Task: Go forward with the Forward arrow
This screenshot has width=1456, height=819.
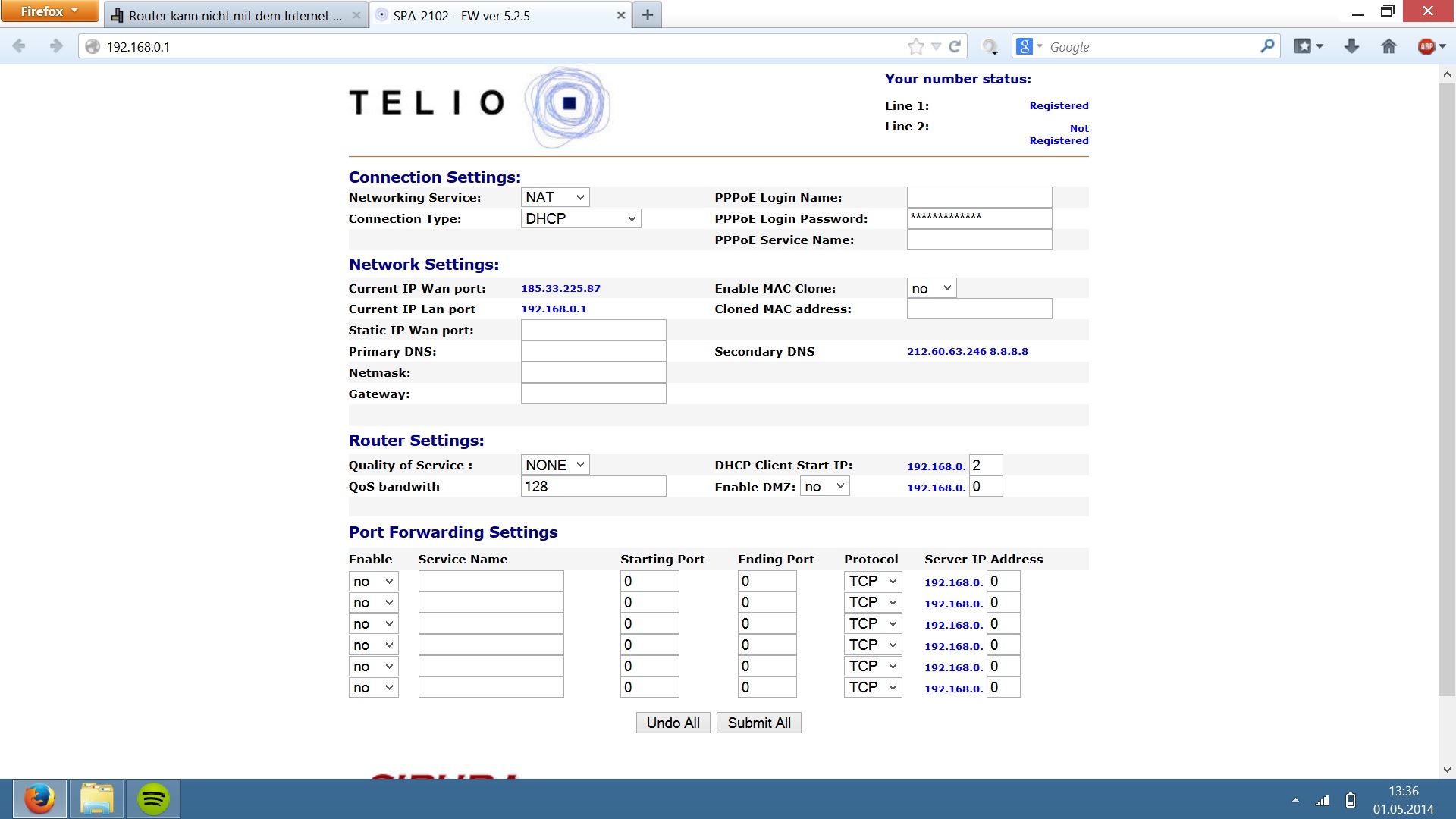Action: 56,46
